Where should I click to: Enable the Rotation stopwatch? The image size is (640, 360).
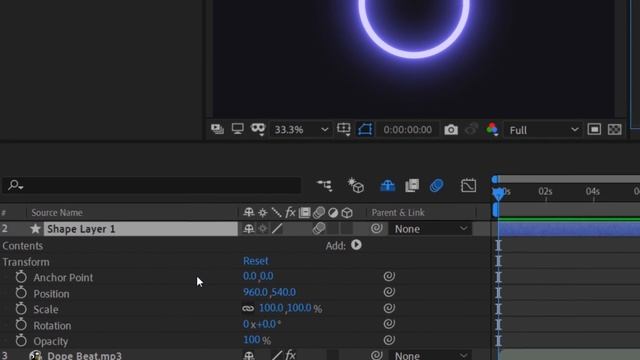click(21, 325)
